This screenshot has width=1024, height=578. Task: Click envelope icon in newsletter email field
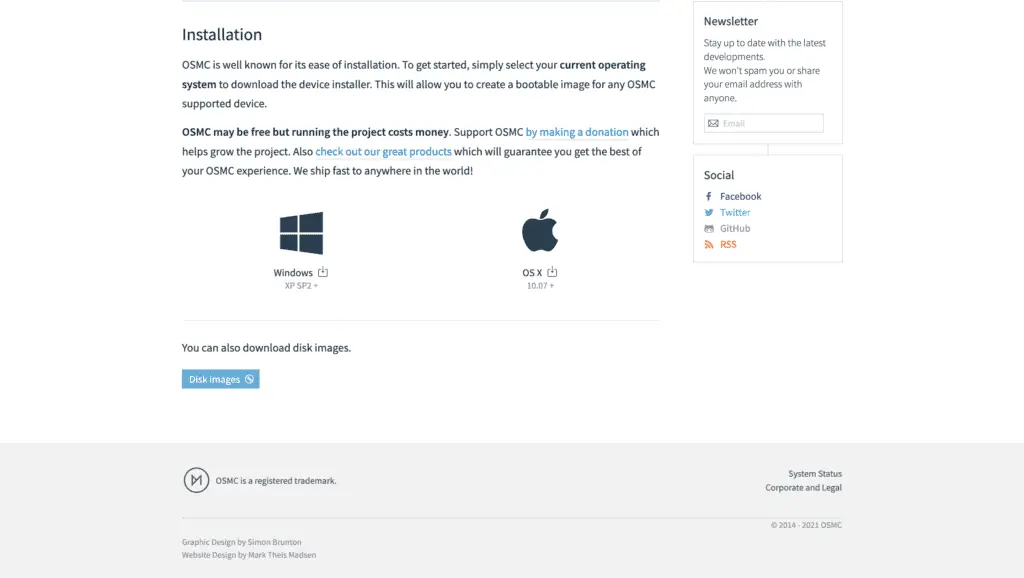point(713,123)
